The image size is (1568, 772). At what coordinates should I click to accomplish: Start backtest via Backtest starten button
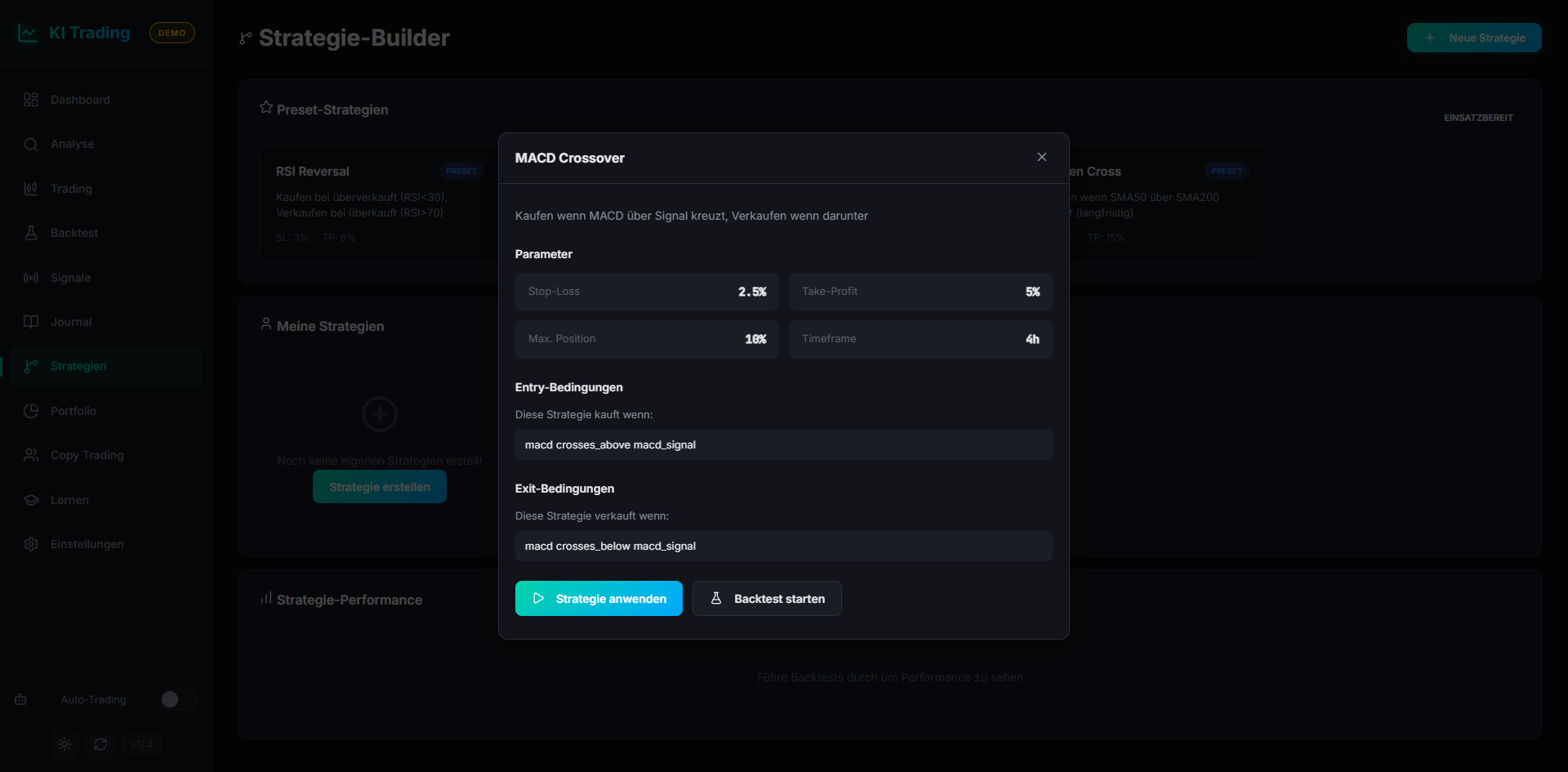767,599
